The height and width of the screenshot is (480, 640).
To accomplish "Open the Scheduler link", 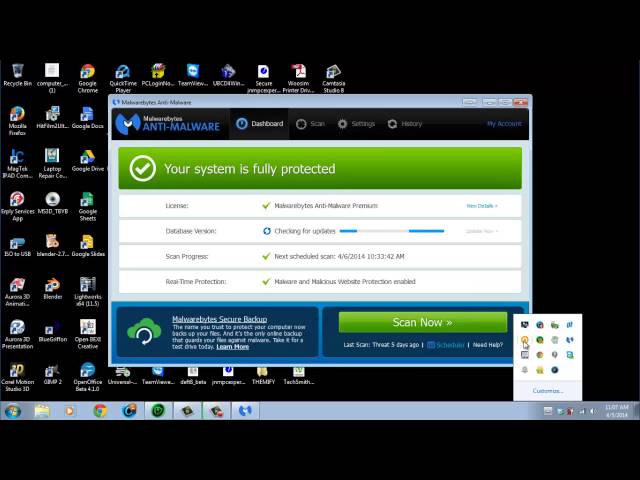I will pos(446,345).
